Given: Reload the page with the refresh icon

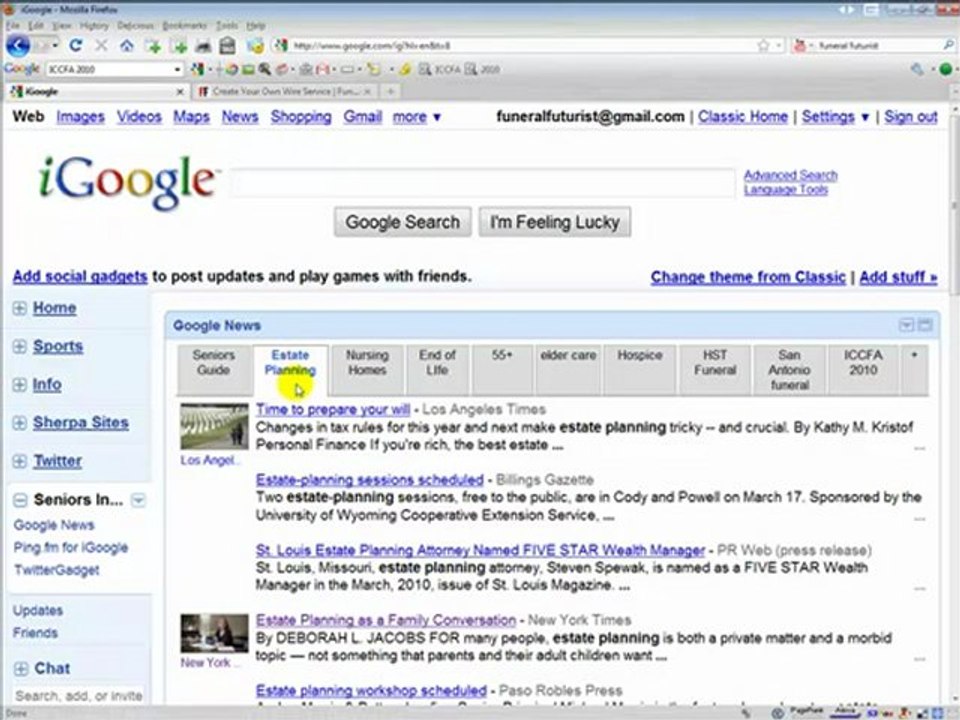Looking at the screenshot, I should point(76,45).
